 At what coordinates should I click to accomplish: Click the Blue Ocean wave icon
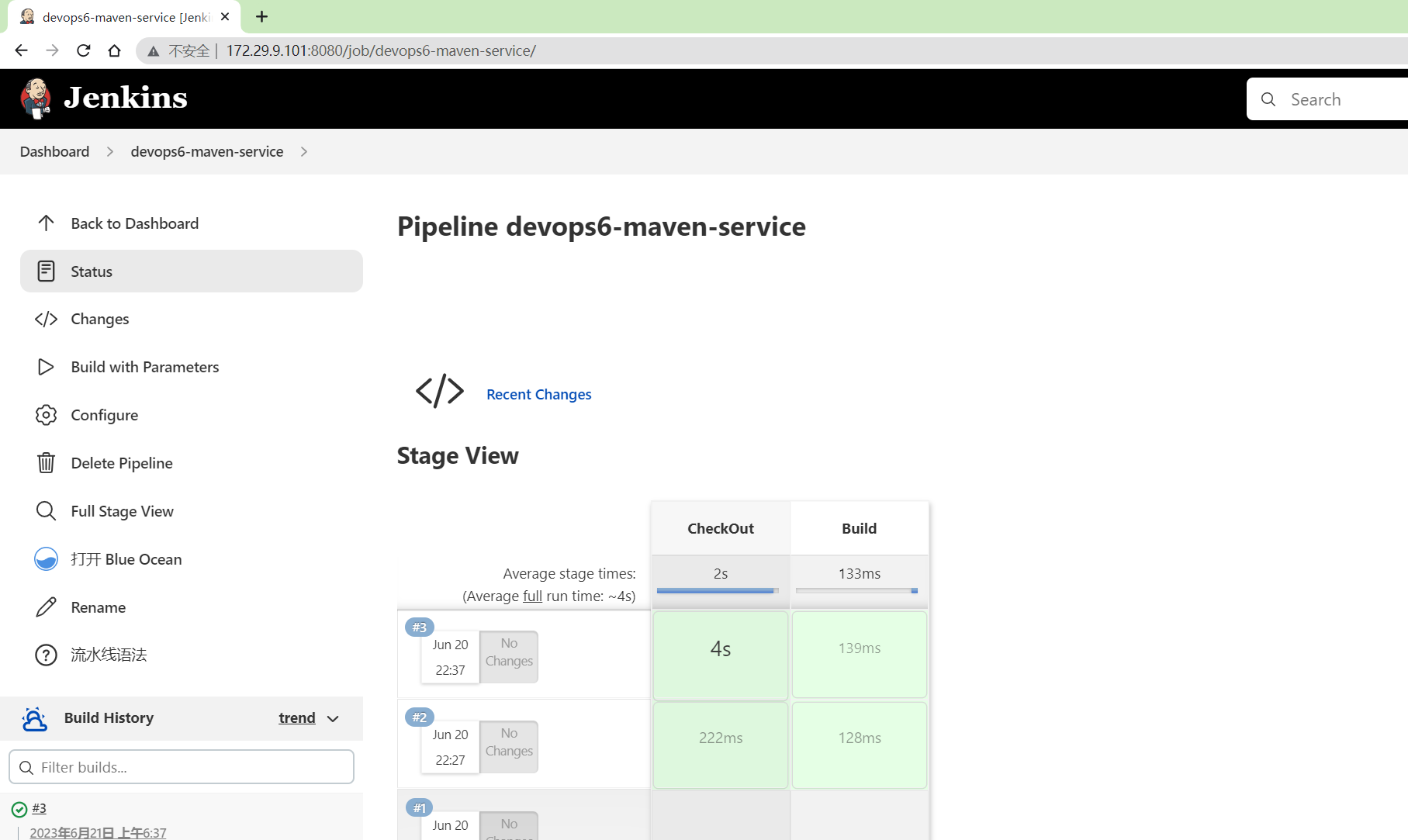[46, 559]
